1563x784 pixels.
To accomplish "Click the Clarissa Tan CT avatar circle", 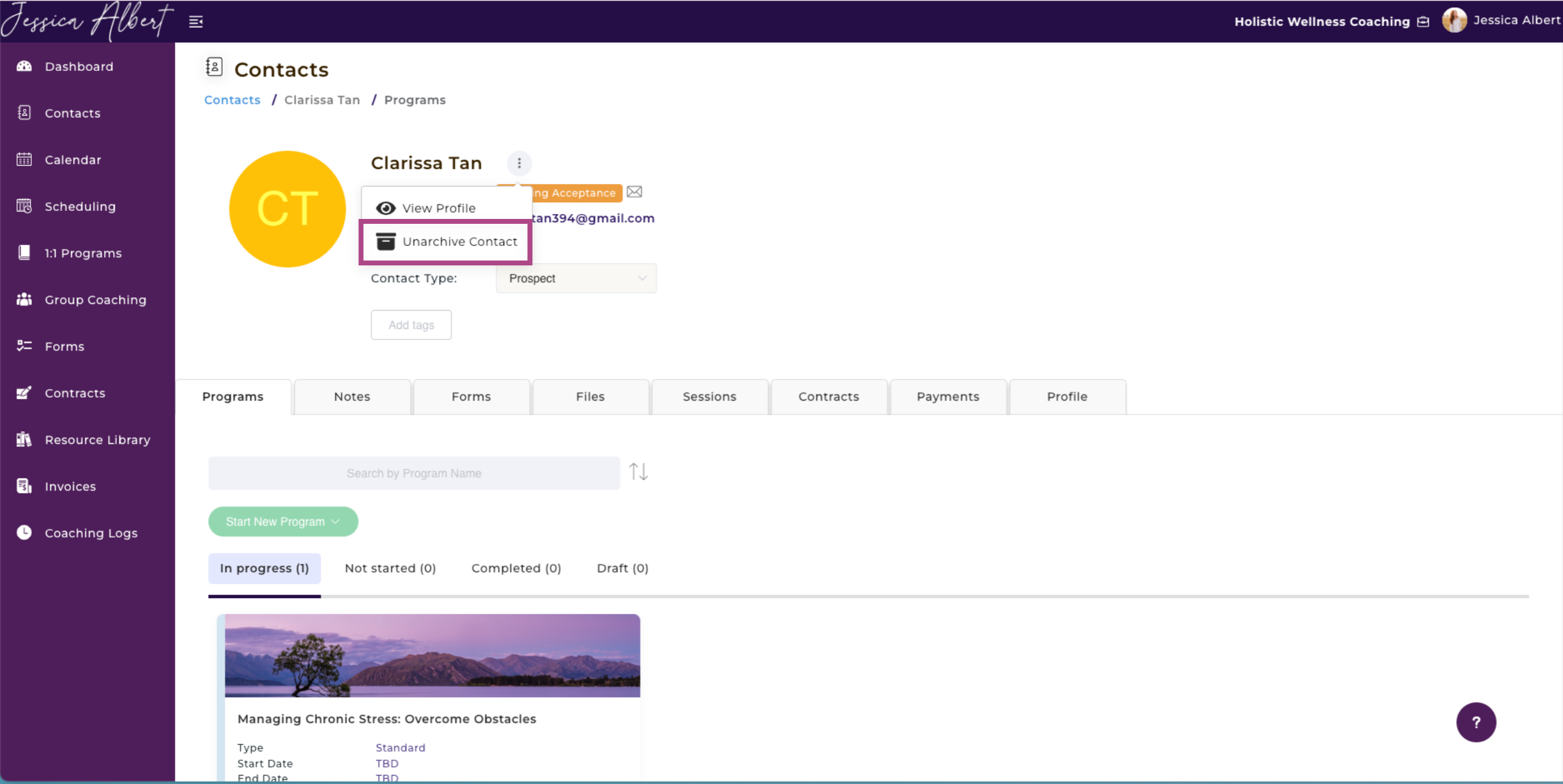I will point(288,209).
